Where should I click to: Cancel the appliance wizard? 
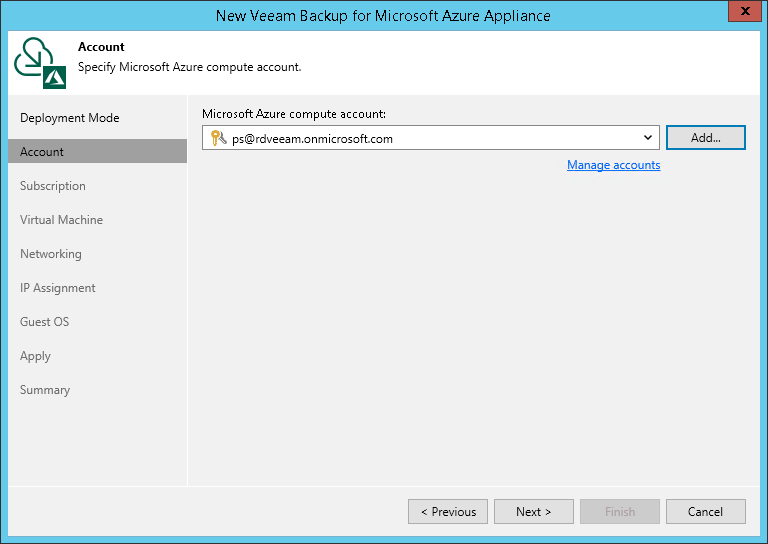pyautogui.click(x=705, y=512)
